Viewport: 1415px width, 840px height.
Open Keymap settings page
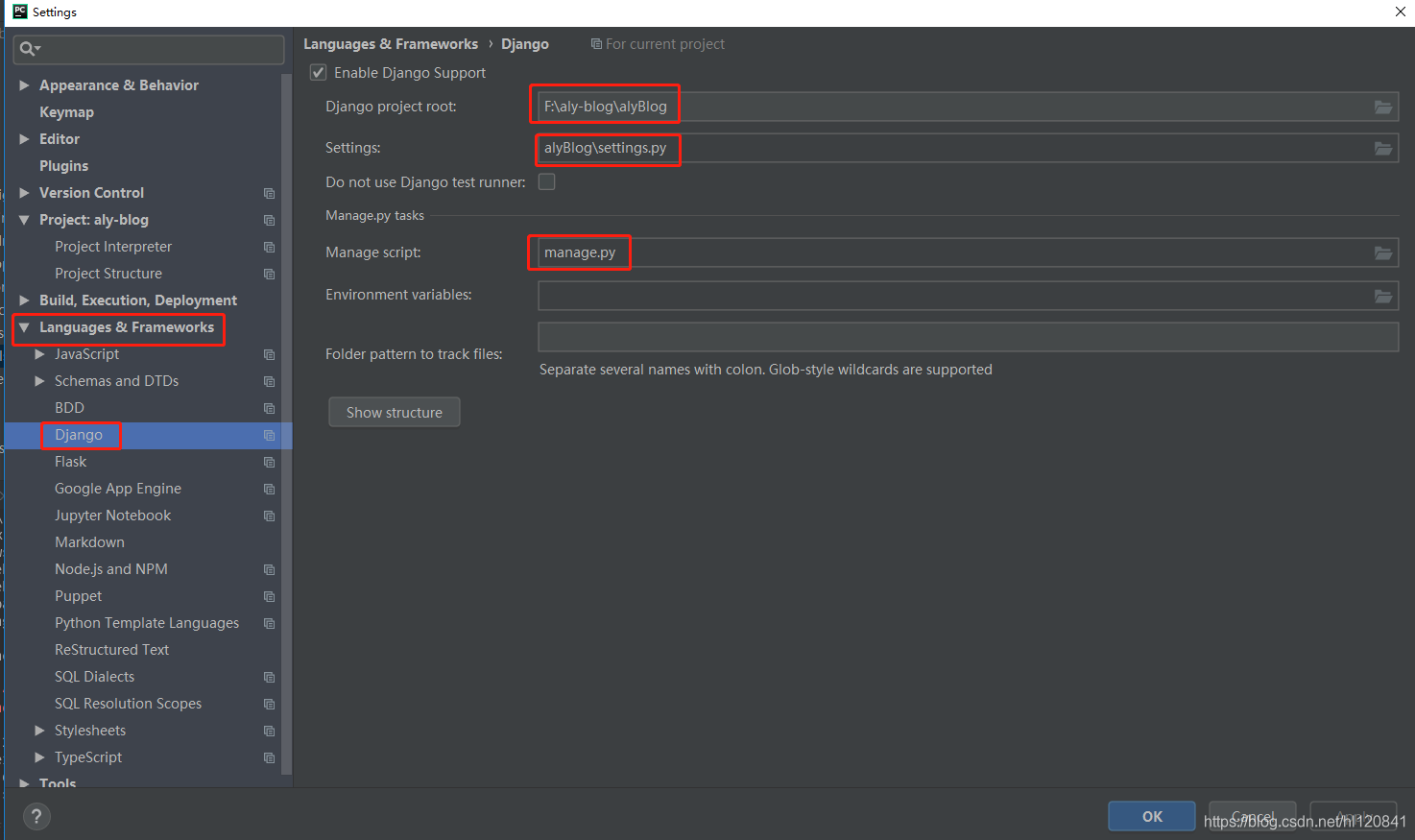point(66,112)
